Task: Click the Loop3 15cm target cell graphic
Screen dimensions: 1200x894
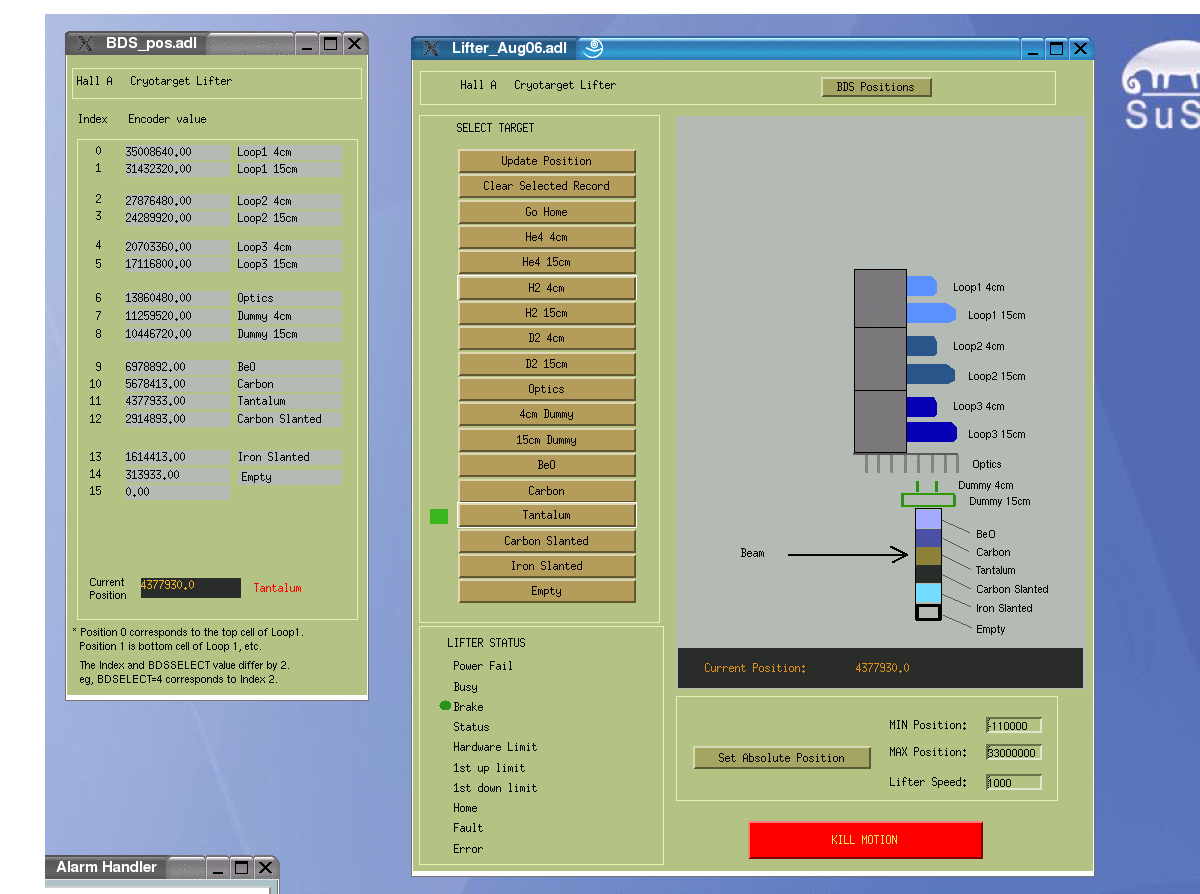Action: pos(931,432)
